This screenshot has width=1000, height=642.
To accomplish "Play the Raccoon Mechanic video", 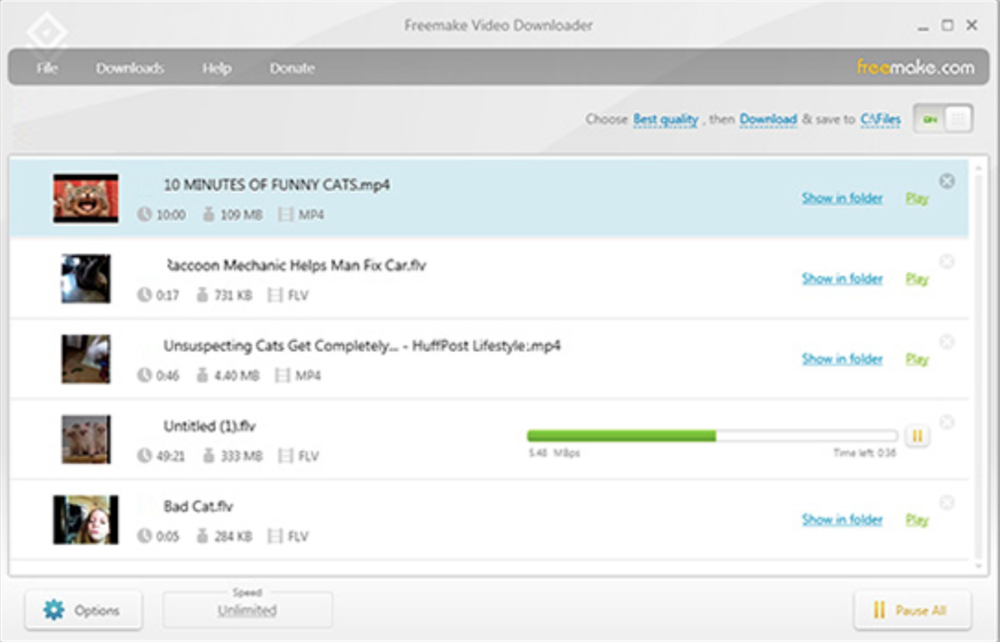I will tap(916, 279).
